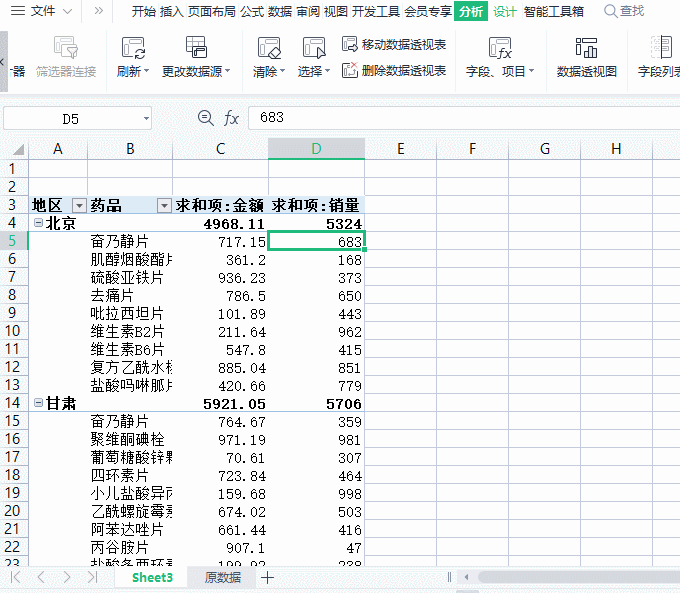Collapse the 甘肃 region group
This screenshot has height=593, width=680.
[39, 403]
